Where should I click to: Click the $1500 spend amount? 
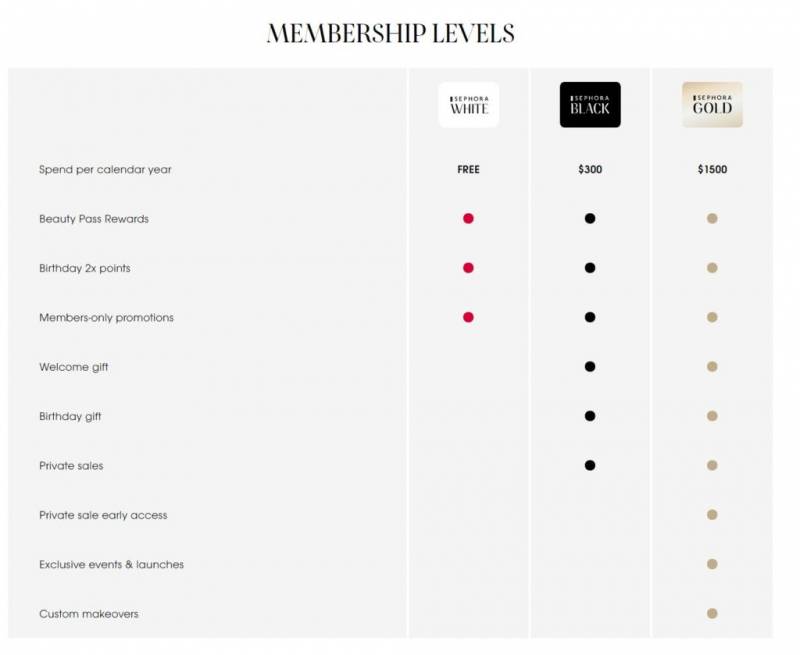pos(712,170)
